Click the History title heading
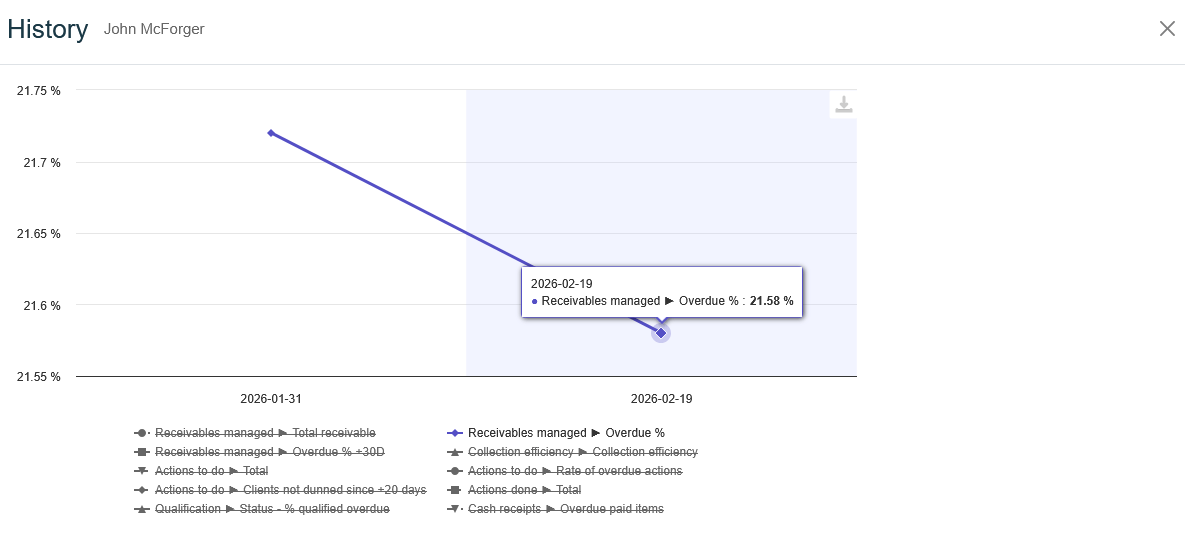This screenshot has height=545, width=1185. click(x=48, y=29)
